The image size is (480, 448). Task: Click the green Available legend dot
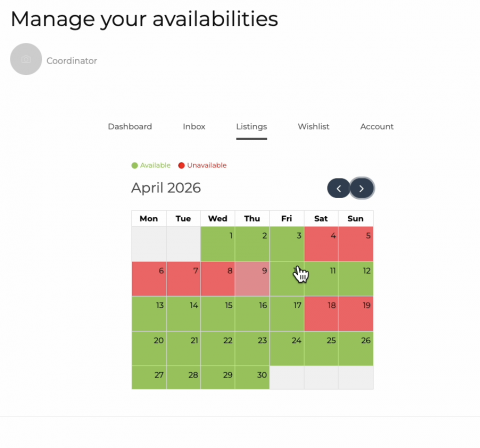point(135,166)
